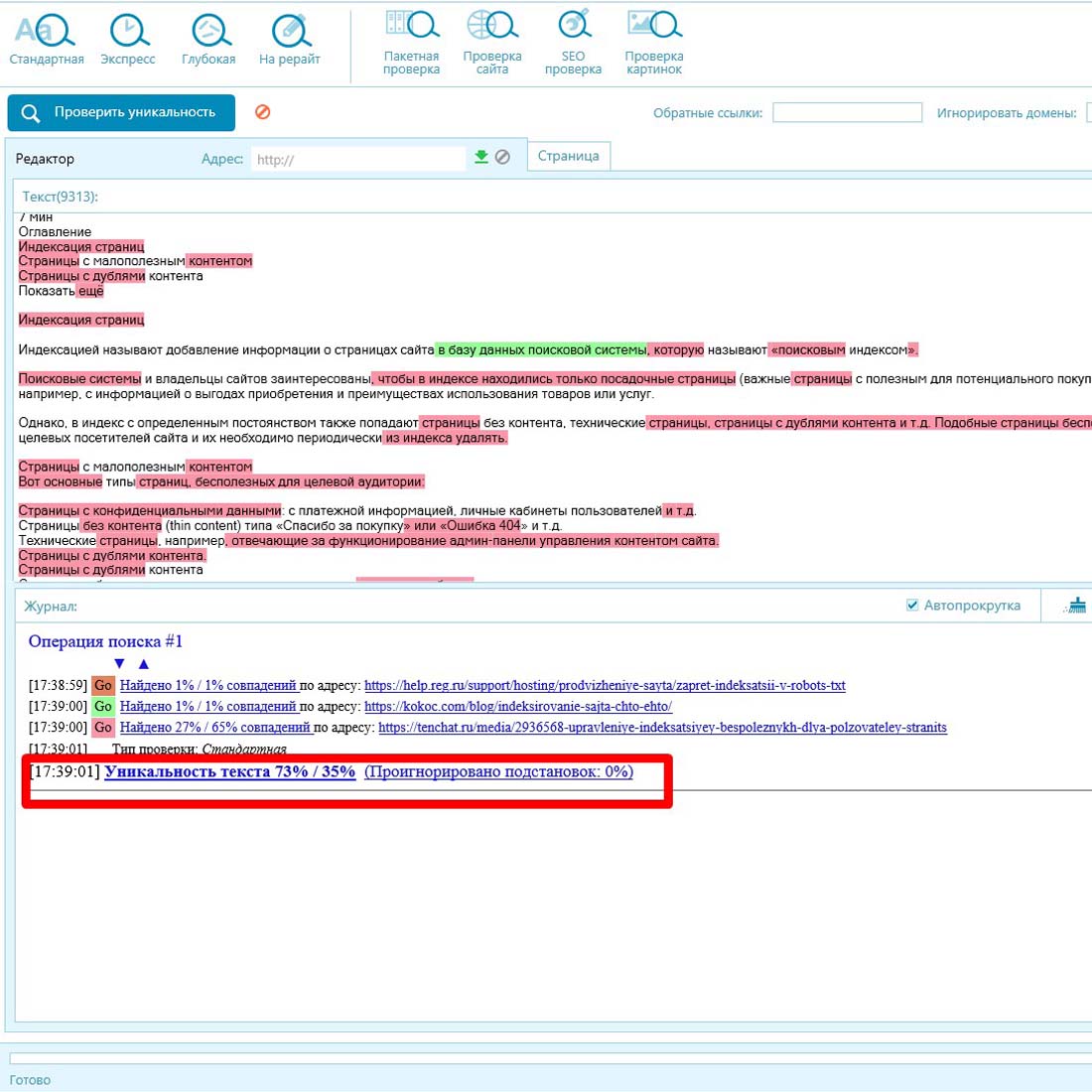Open the help.reg.ru source link
Screen dimensions: 1092x1092
pyautogui.click(x=605, y=685)
